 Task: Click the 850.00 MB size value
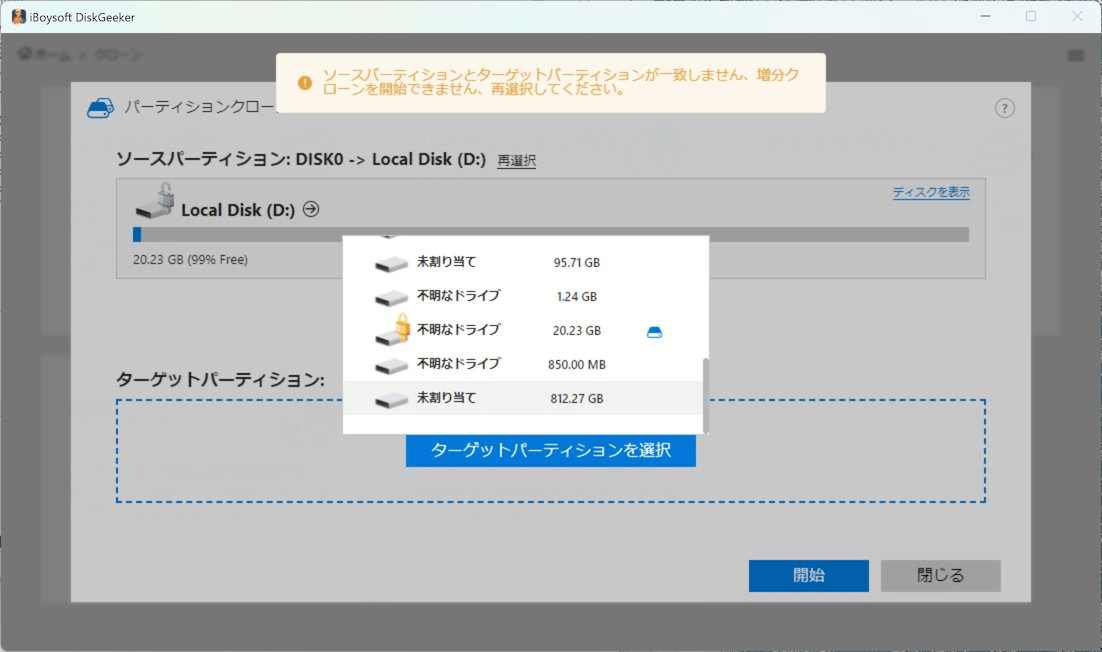coord(576,365)
